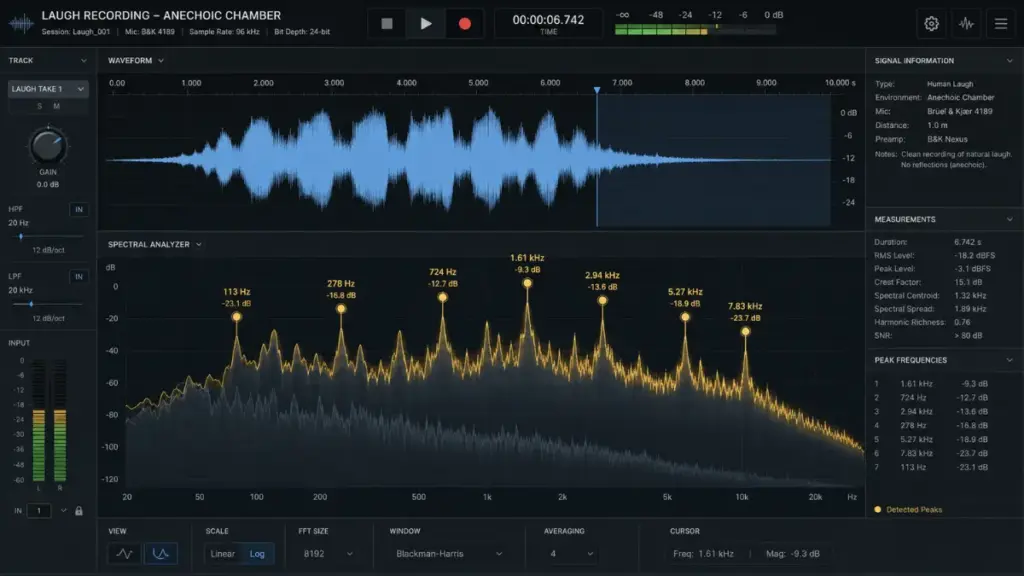
Task: Open the FFT Size 8192 dropdown
Action: point(328,554)
